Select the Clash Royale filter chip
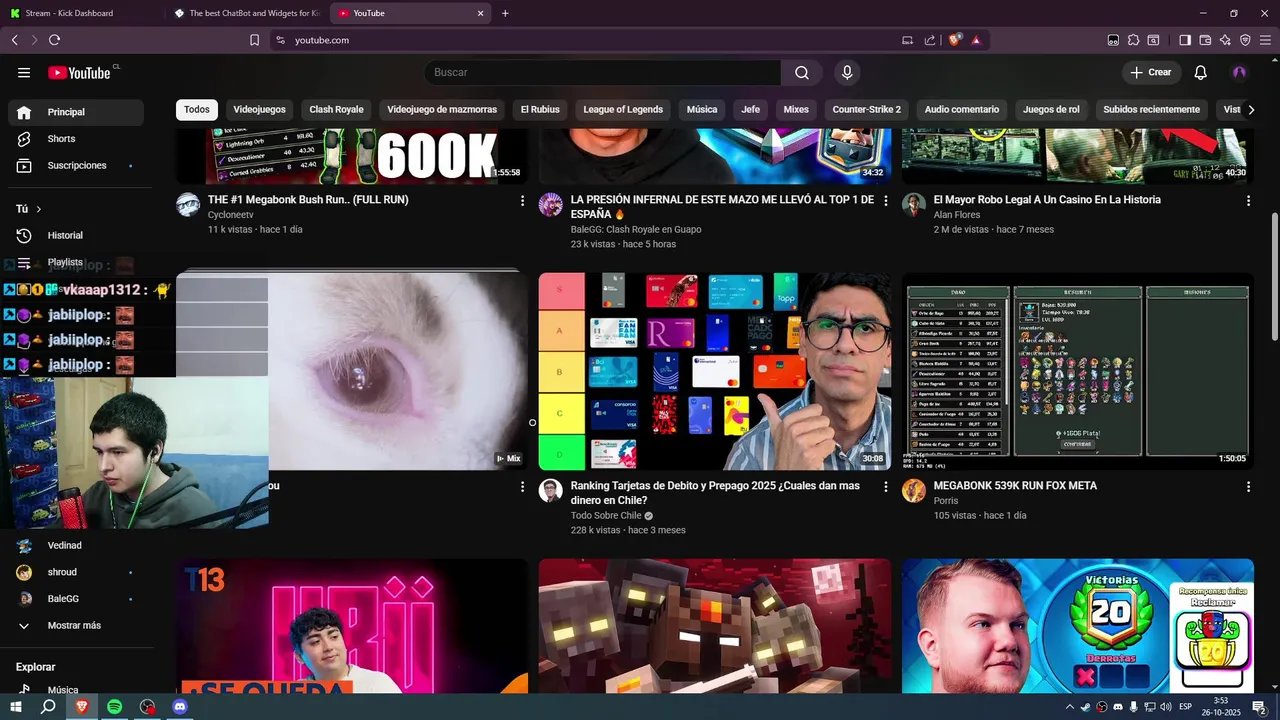This screenshot has height=720, width=1280. click(x=336, y=109)
